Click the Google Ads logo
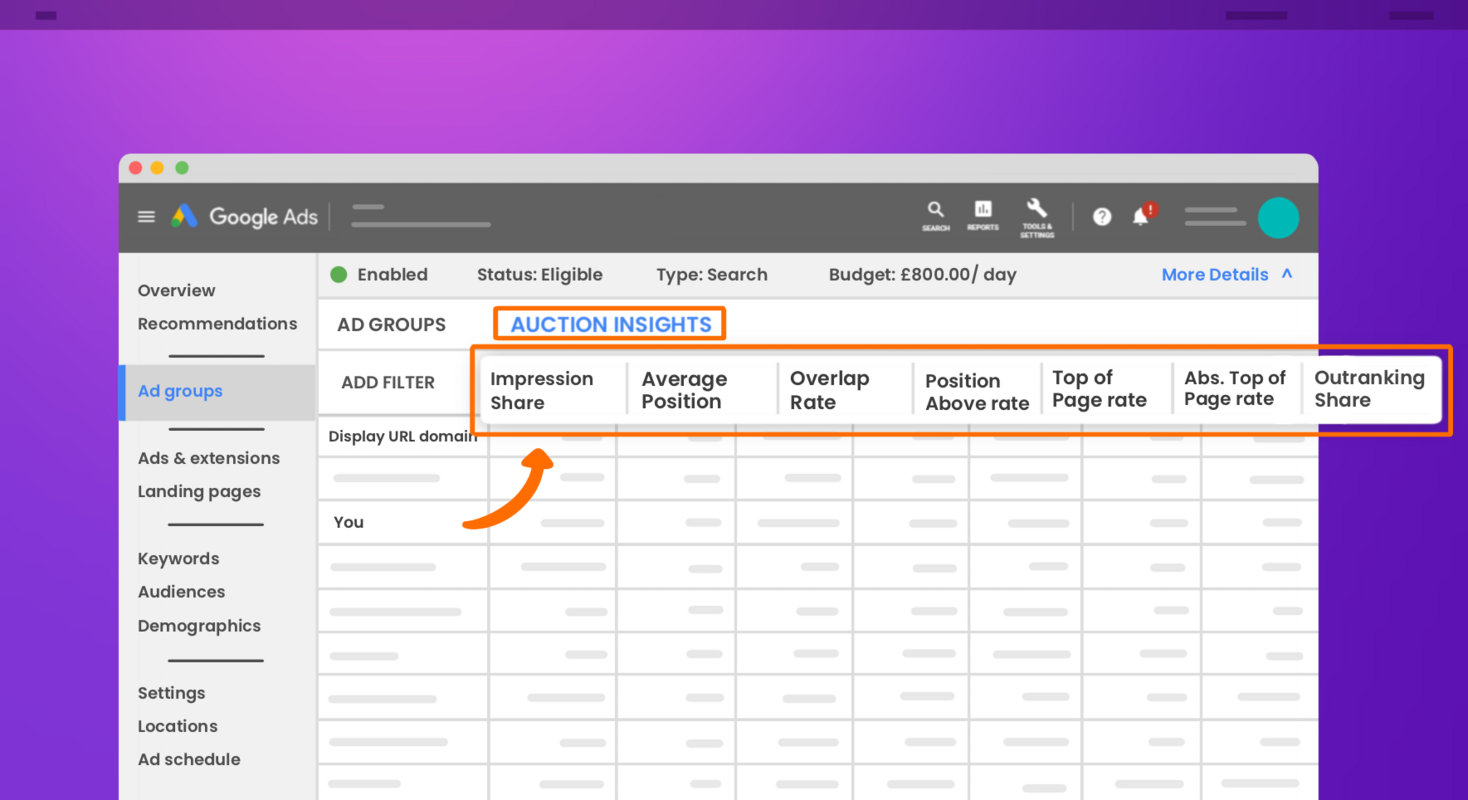The image size is (1468, 800). (x=243, y=216)
